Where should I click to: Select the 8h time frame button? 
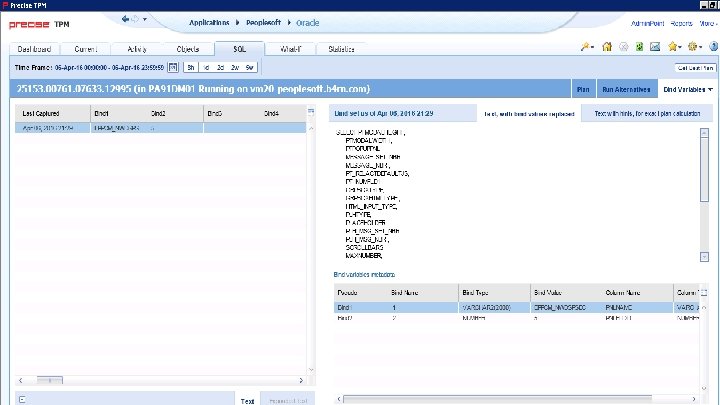coord(191,68)
